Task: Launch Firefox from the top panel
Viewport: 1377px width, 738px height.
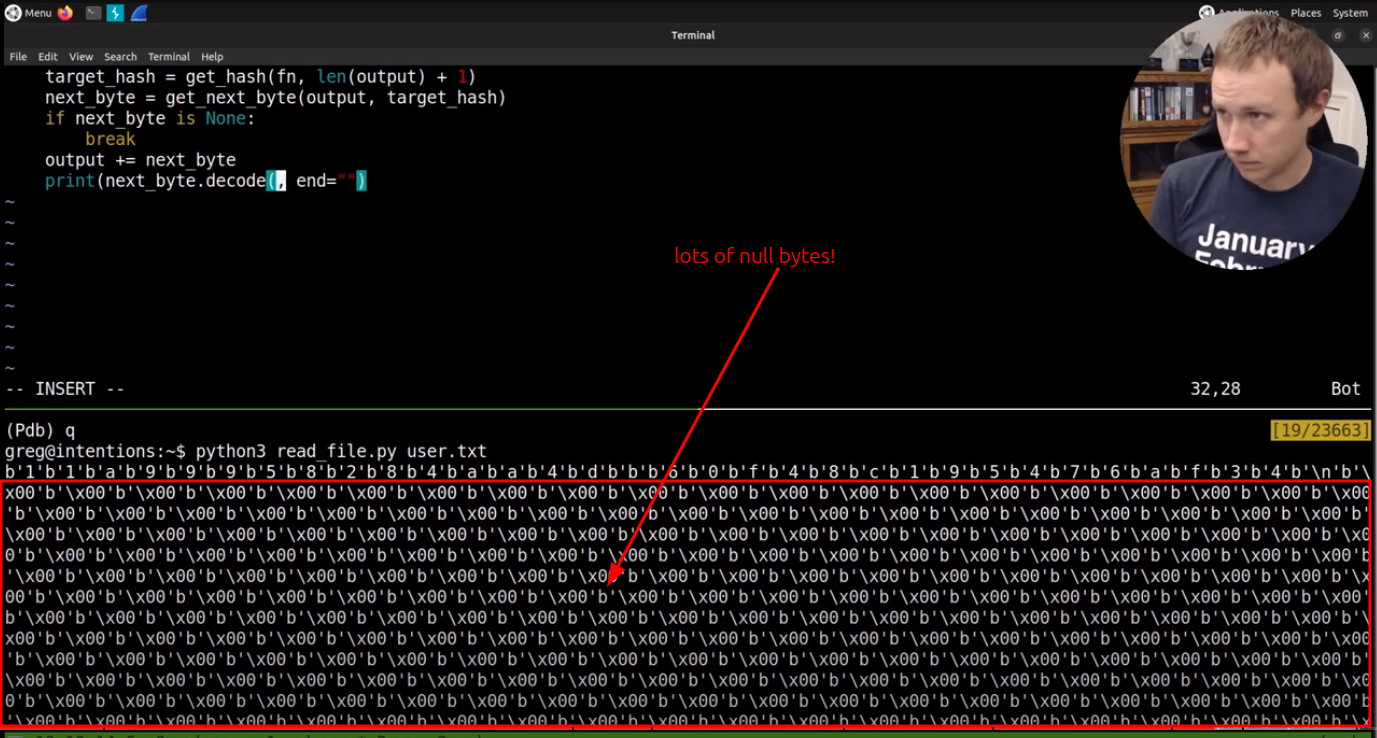Action: (x=66, y=13)
